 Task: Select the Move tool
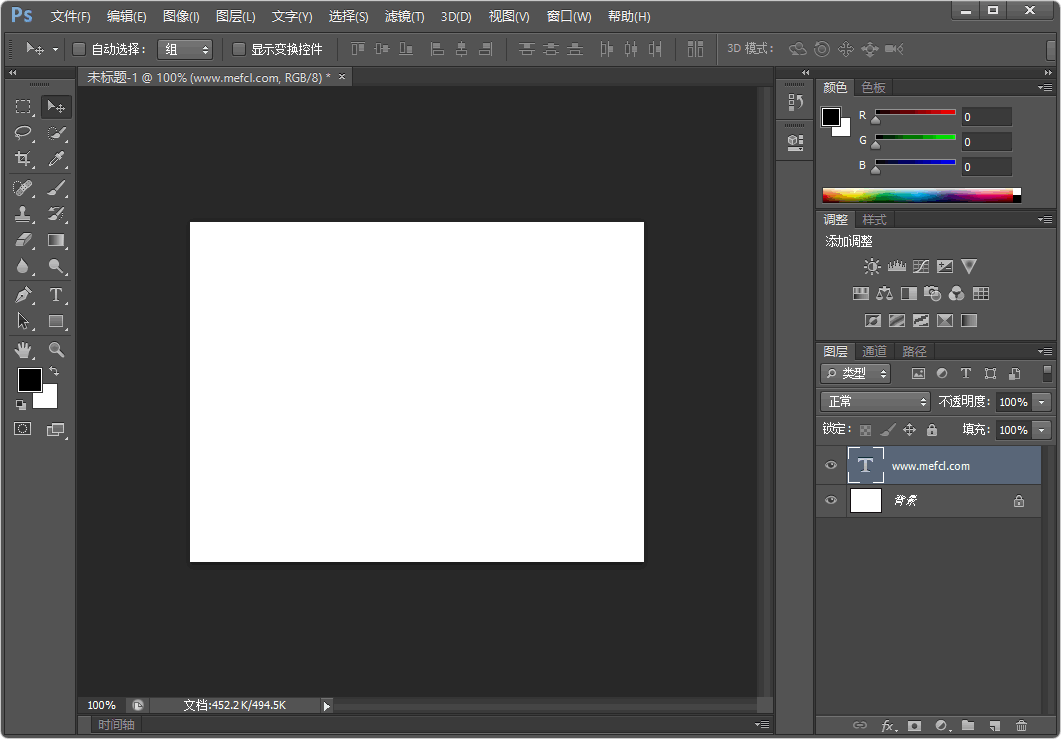click(57, 107)
